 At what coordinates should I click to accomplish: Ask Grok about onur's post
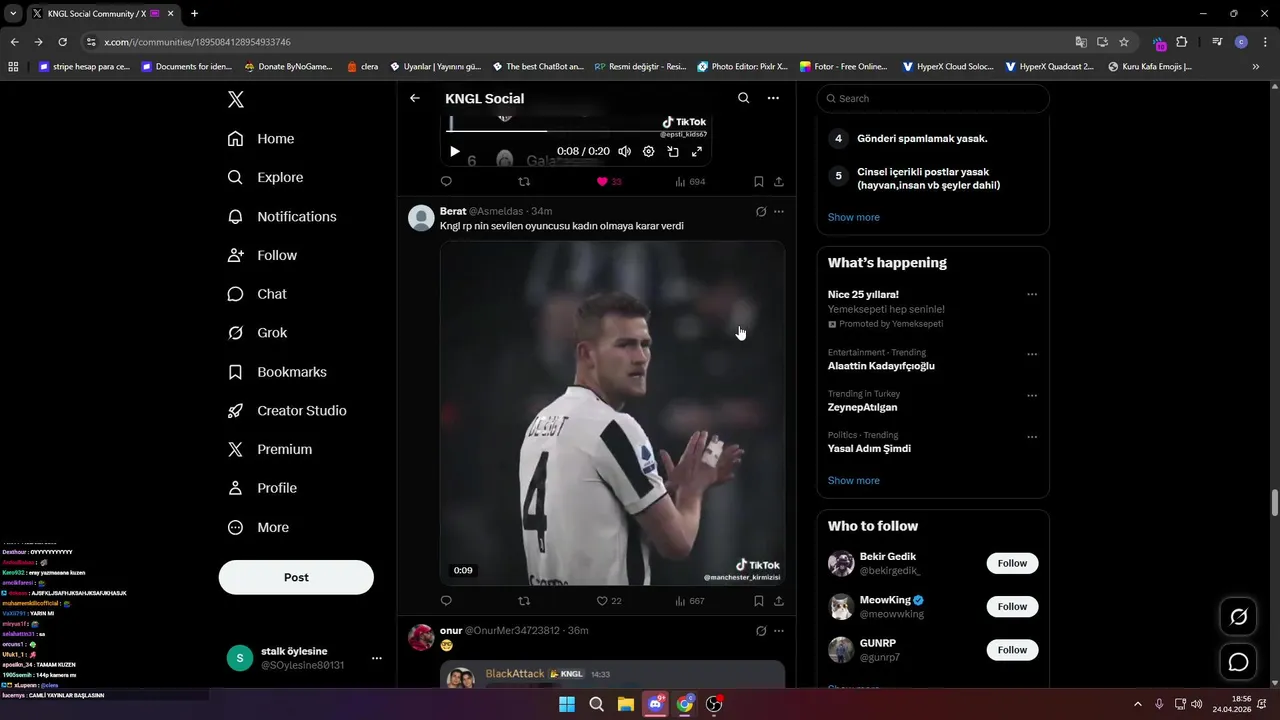click(761, 631)
